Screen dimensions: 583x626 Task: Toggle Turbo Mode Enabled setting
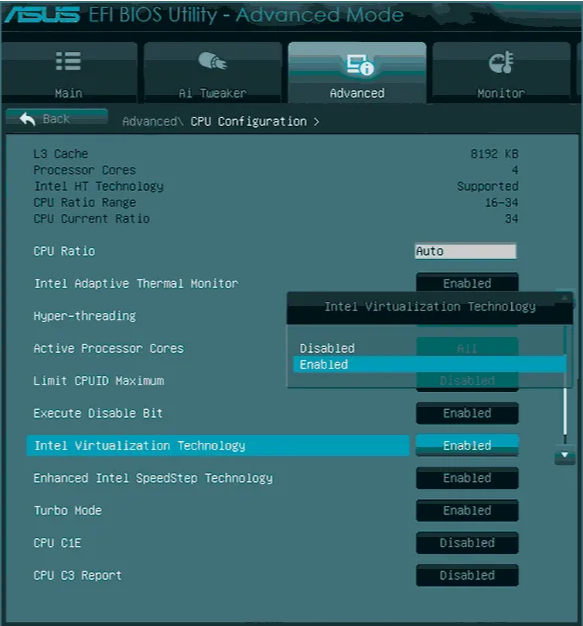pyautogui.click(x=467, y=510)
